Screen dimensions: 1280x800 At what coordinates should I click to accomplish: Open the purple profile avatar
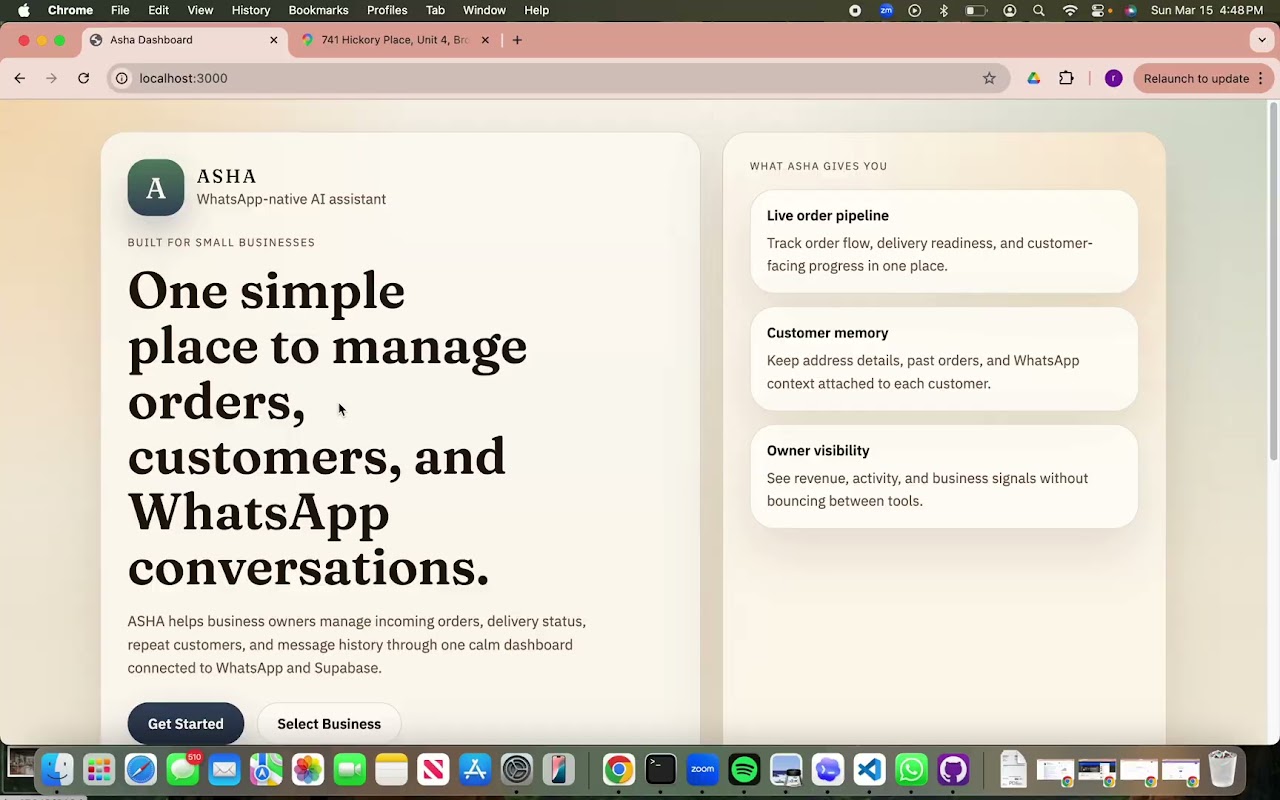tap(1113, 78)
